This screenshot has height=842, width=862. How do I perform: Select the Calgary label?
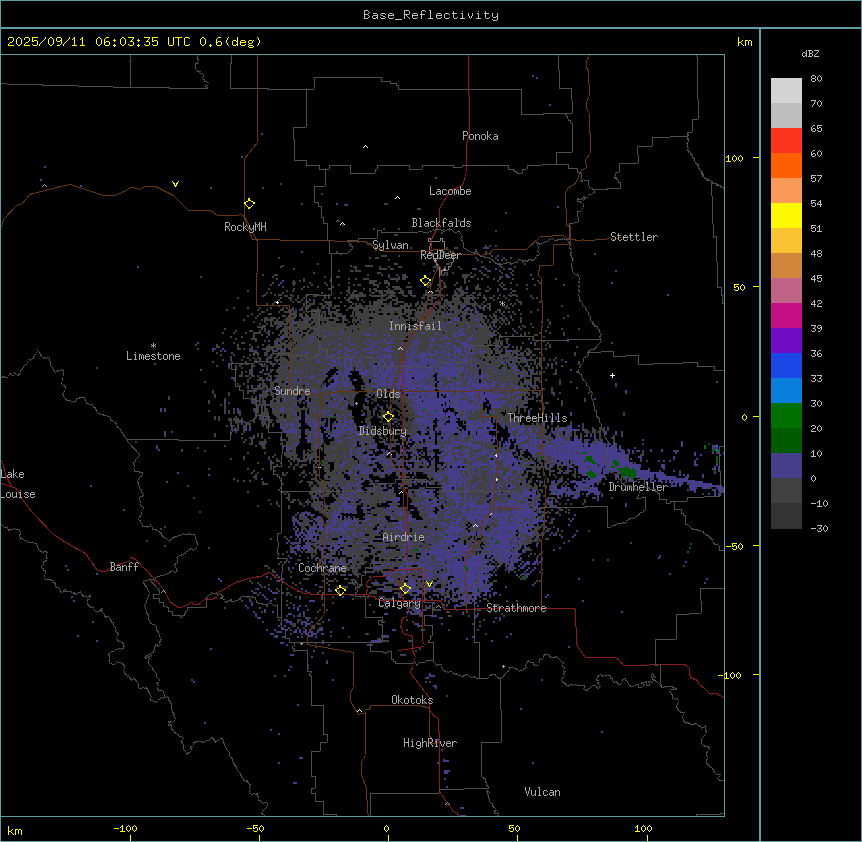tap(399, 603)
